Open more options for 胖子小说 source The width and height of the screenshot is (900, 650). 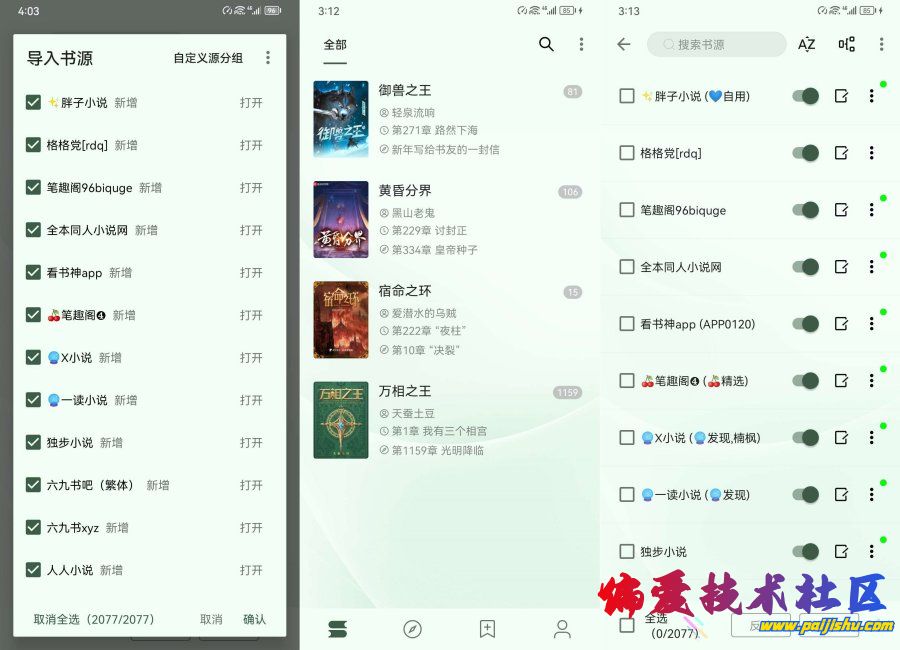pyautogui.click(x=871, y=96)
